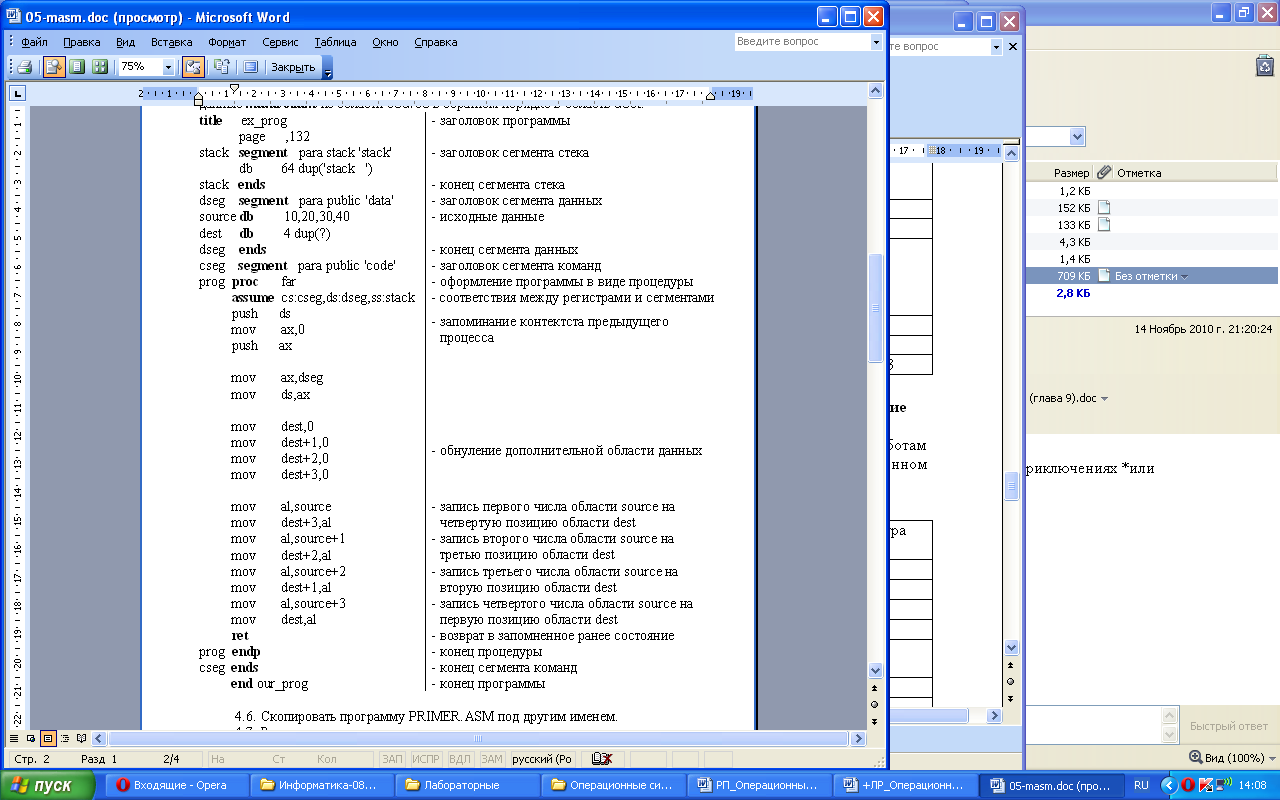Viewport: 1280px width, 800px height.
Task: Click the Shrink to Fit icon
Action: (222, 67)
